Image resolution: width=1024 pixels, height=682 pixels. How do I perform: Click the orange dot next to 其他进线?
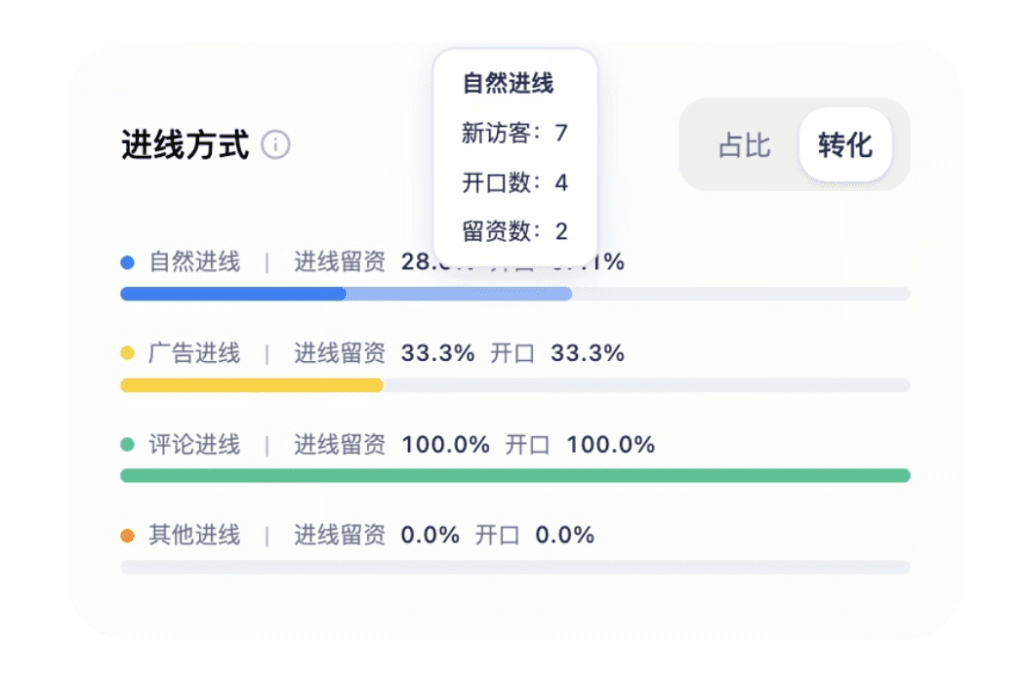pos(127,536)
